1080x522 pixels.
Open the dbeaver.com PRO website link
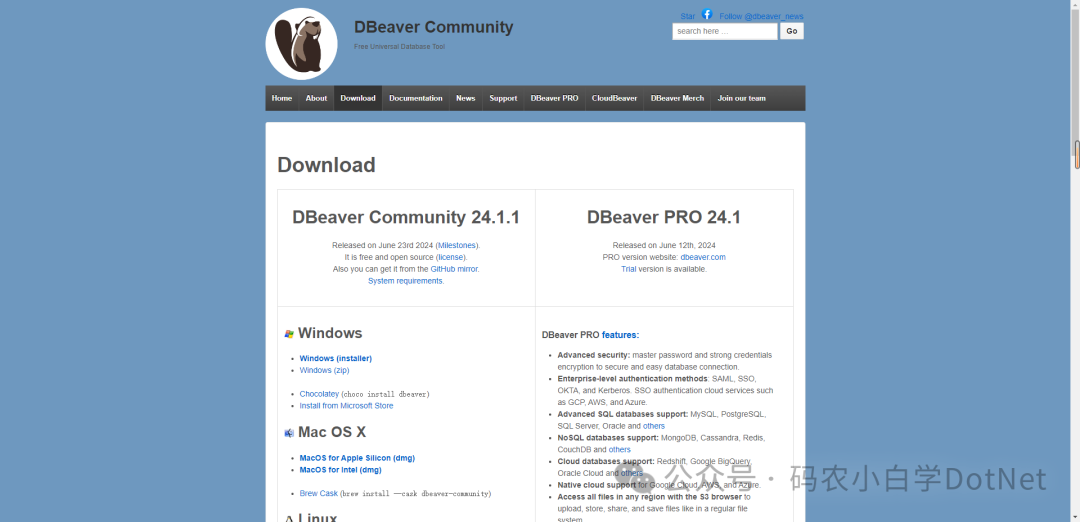[x=703, y=257]
